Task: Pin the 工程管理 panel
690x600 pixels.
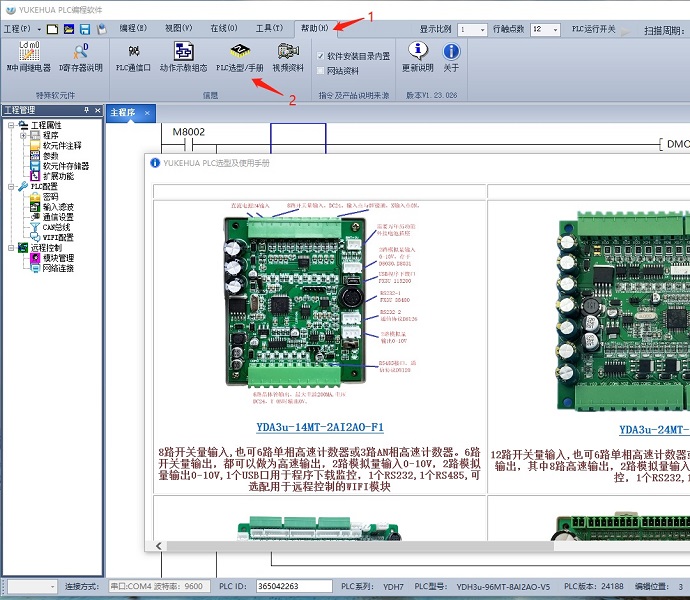Action: tap(87, 110)
